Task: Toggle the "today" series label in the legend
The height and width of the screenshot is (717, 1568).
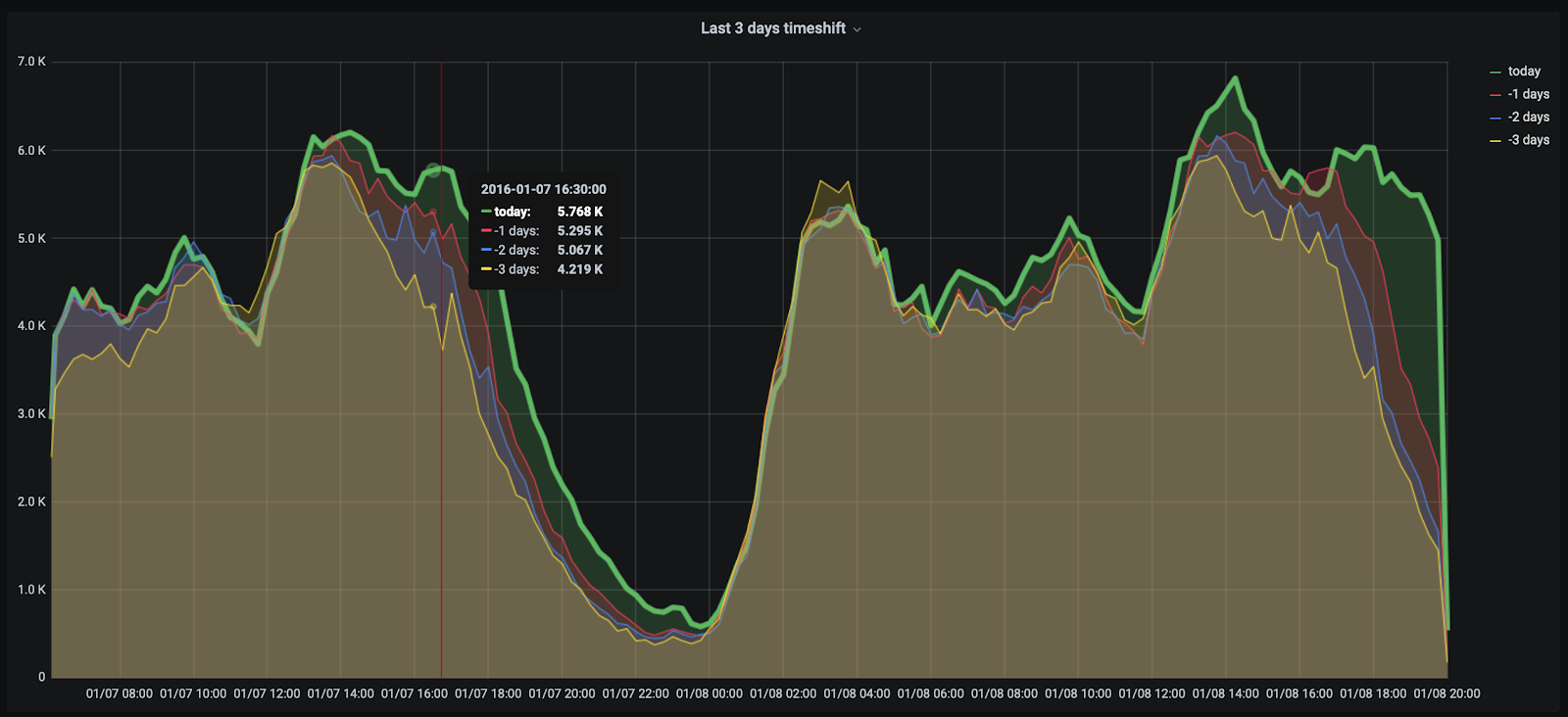Action: coord(1524,72)
